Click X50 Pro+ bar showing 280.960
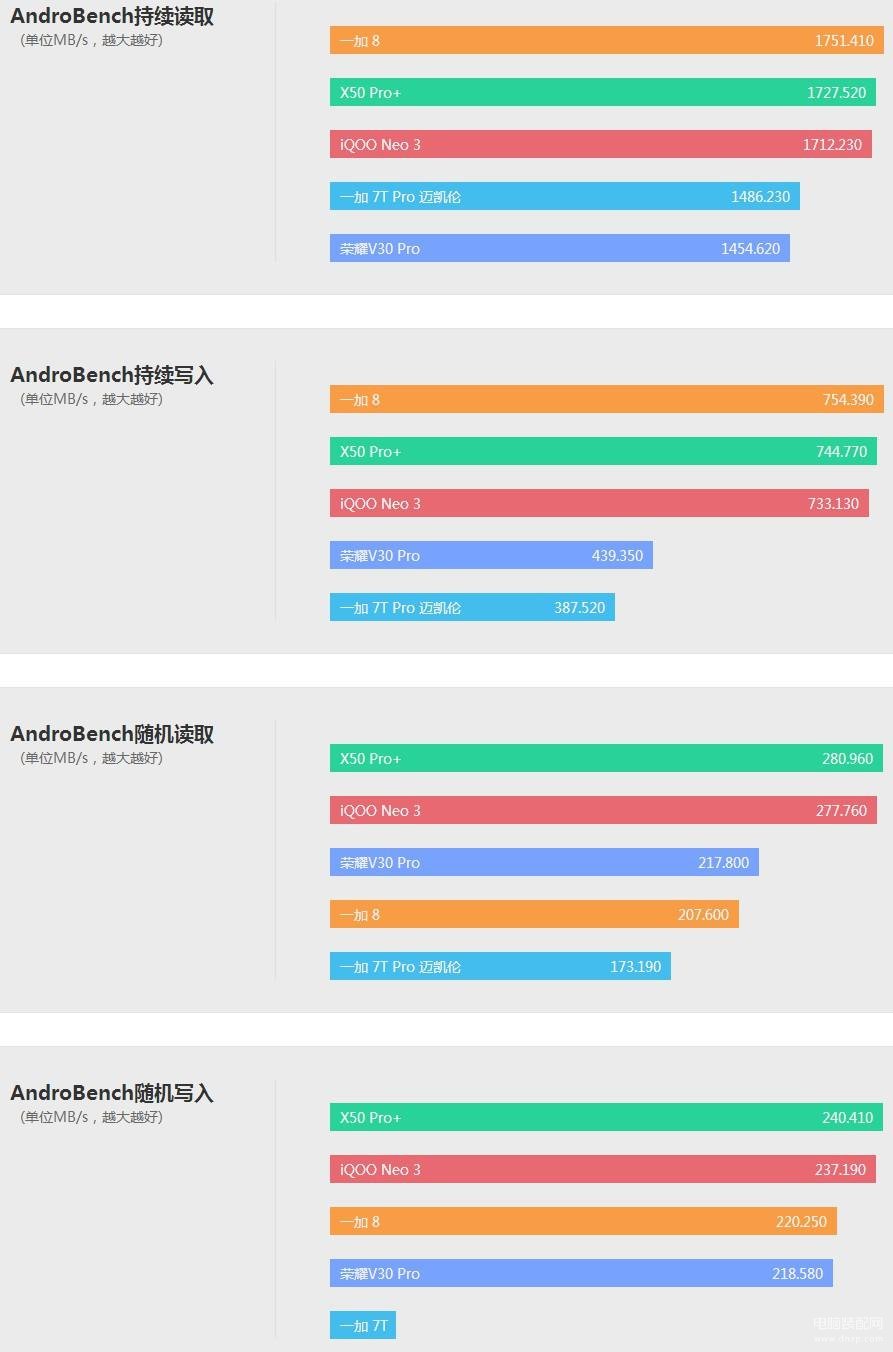Image resolution: width=893 pixels, height=1352 pixels. pyautogui.click(x=606, y=759)
